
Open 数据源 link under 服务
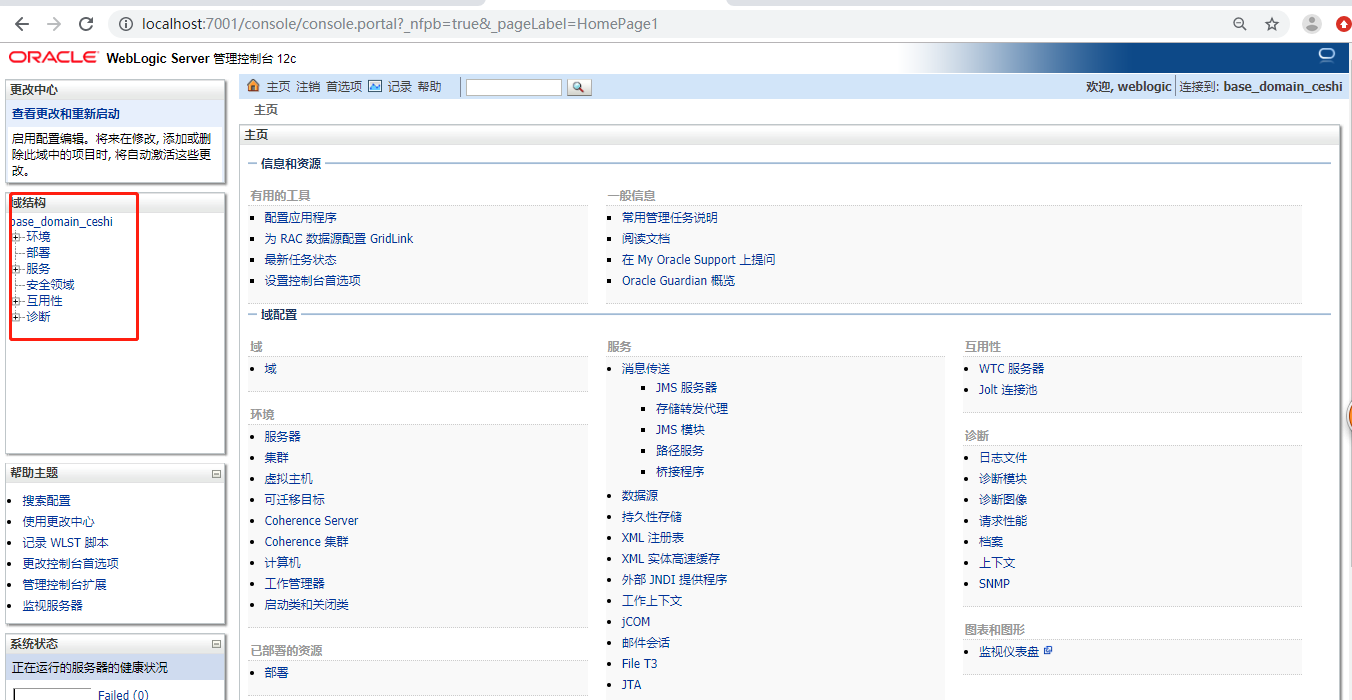tap(640, 496)
